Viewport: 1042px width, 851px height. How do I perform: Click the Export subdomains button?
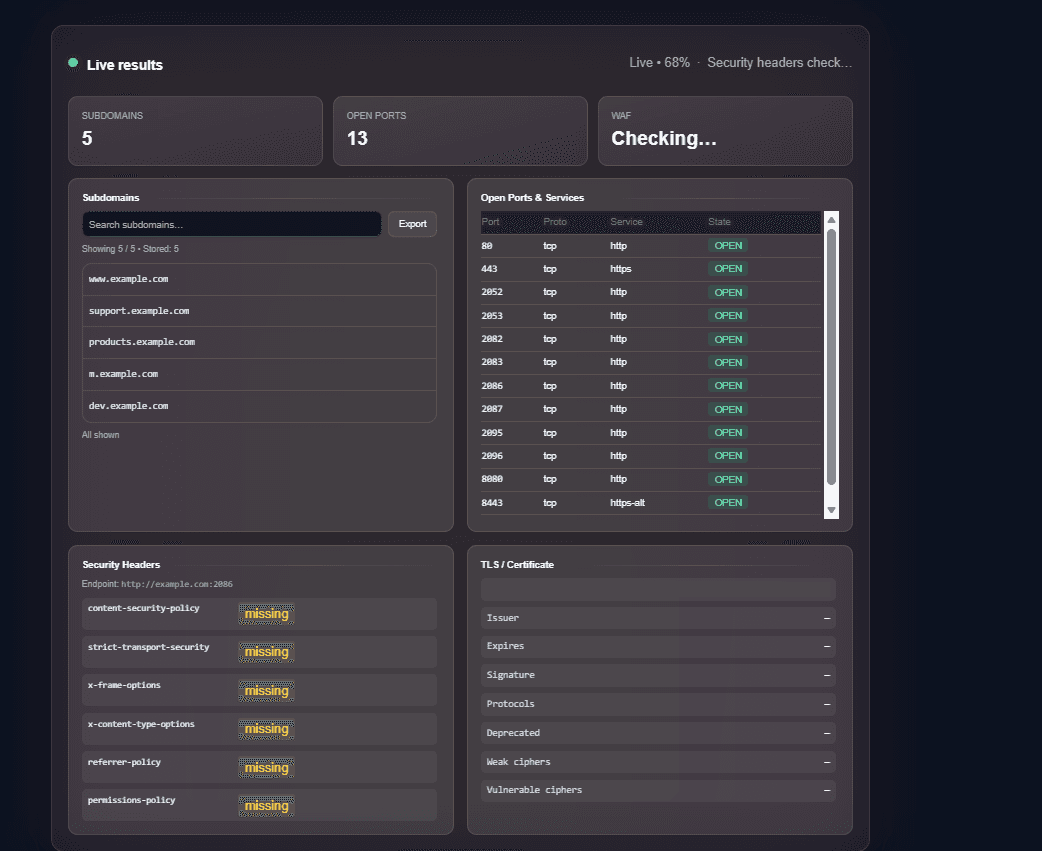coord(412,224)
